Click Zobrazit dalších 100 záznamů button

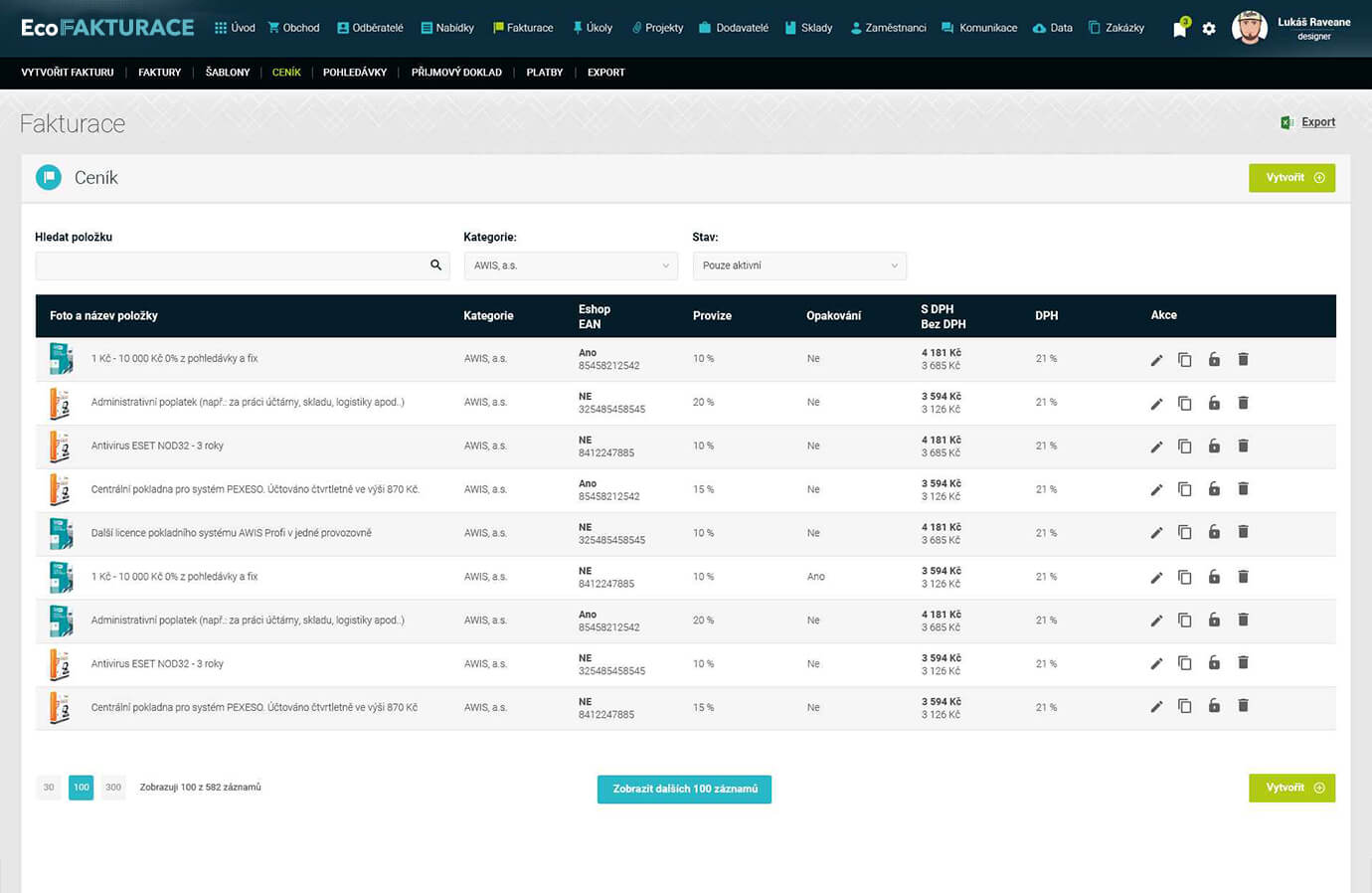tap(684, 789)
